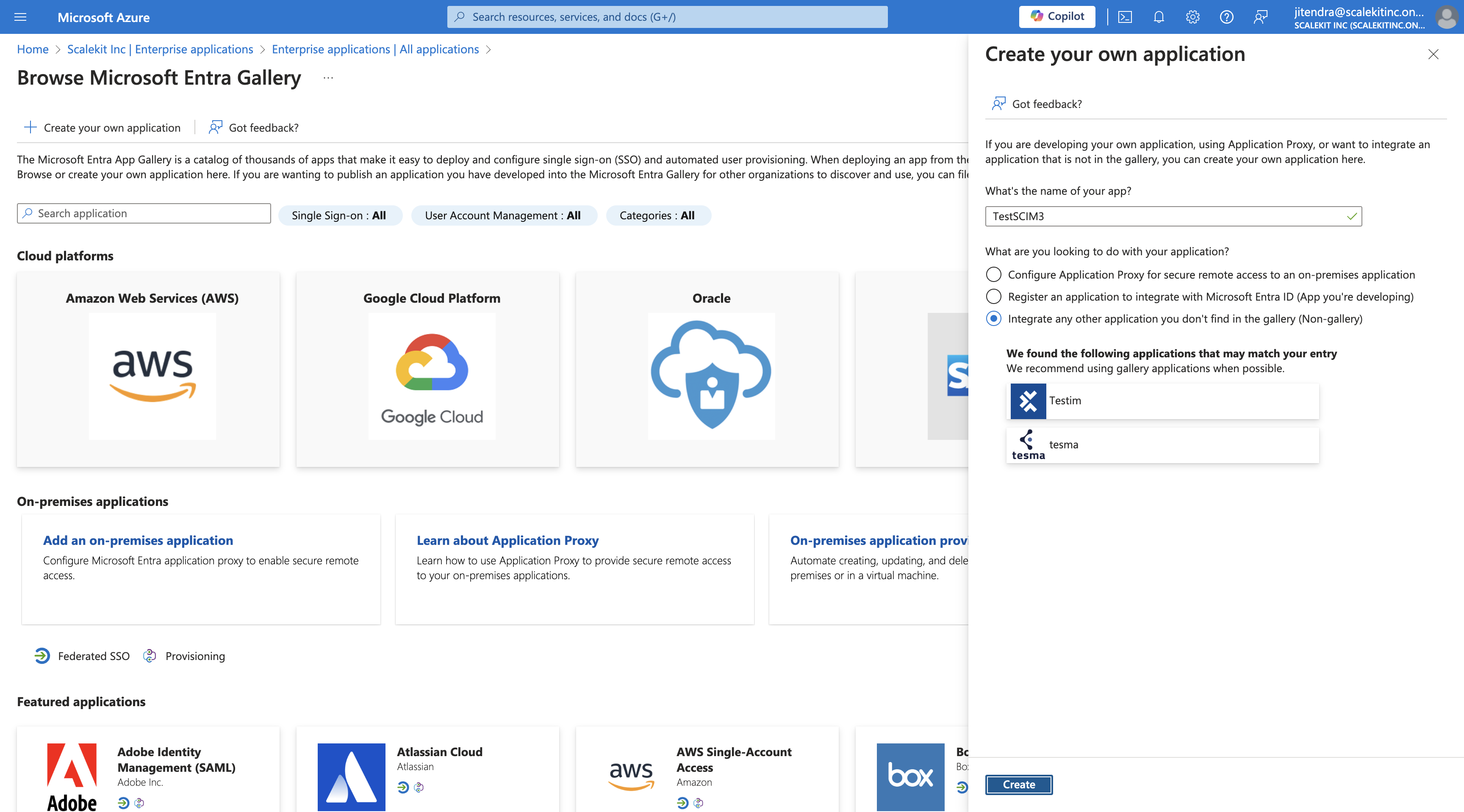Click the Microsoft Azure home title

click(103, 17)
